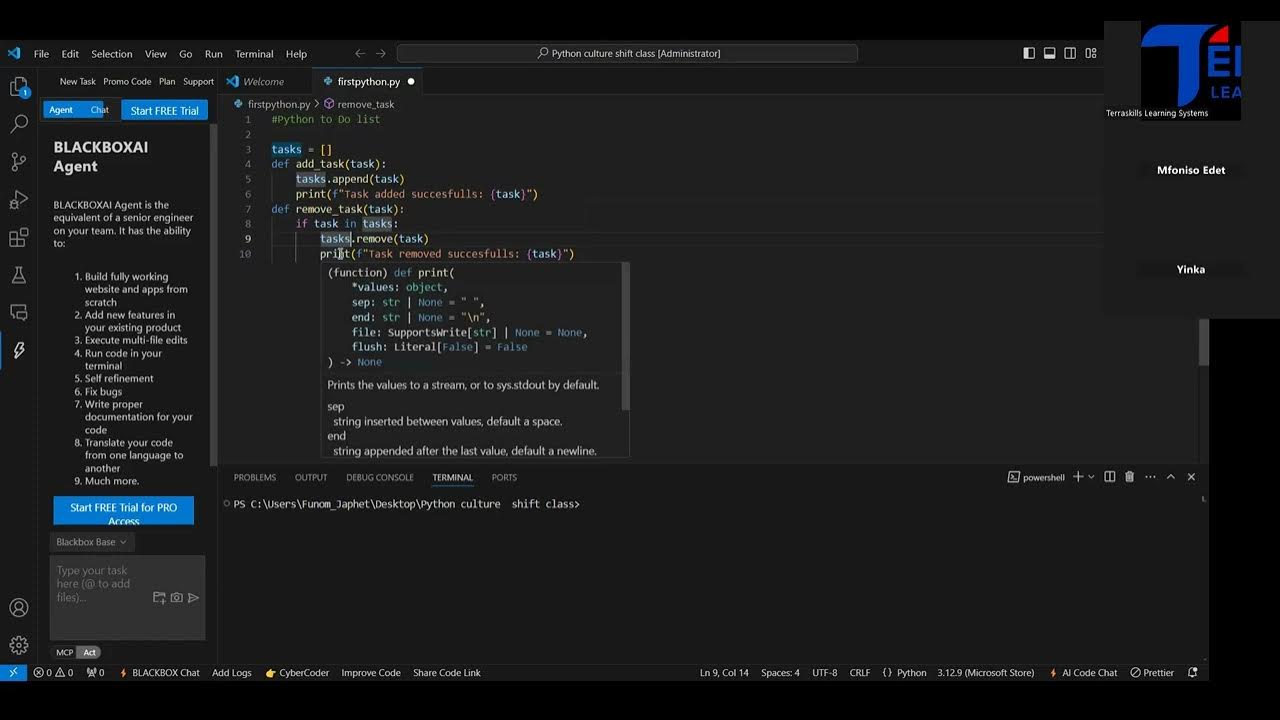Open the Testing flask view
Viewport: 1280px width, 720px height.
click(19, 275)
